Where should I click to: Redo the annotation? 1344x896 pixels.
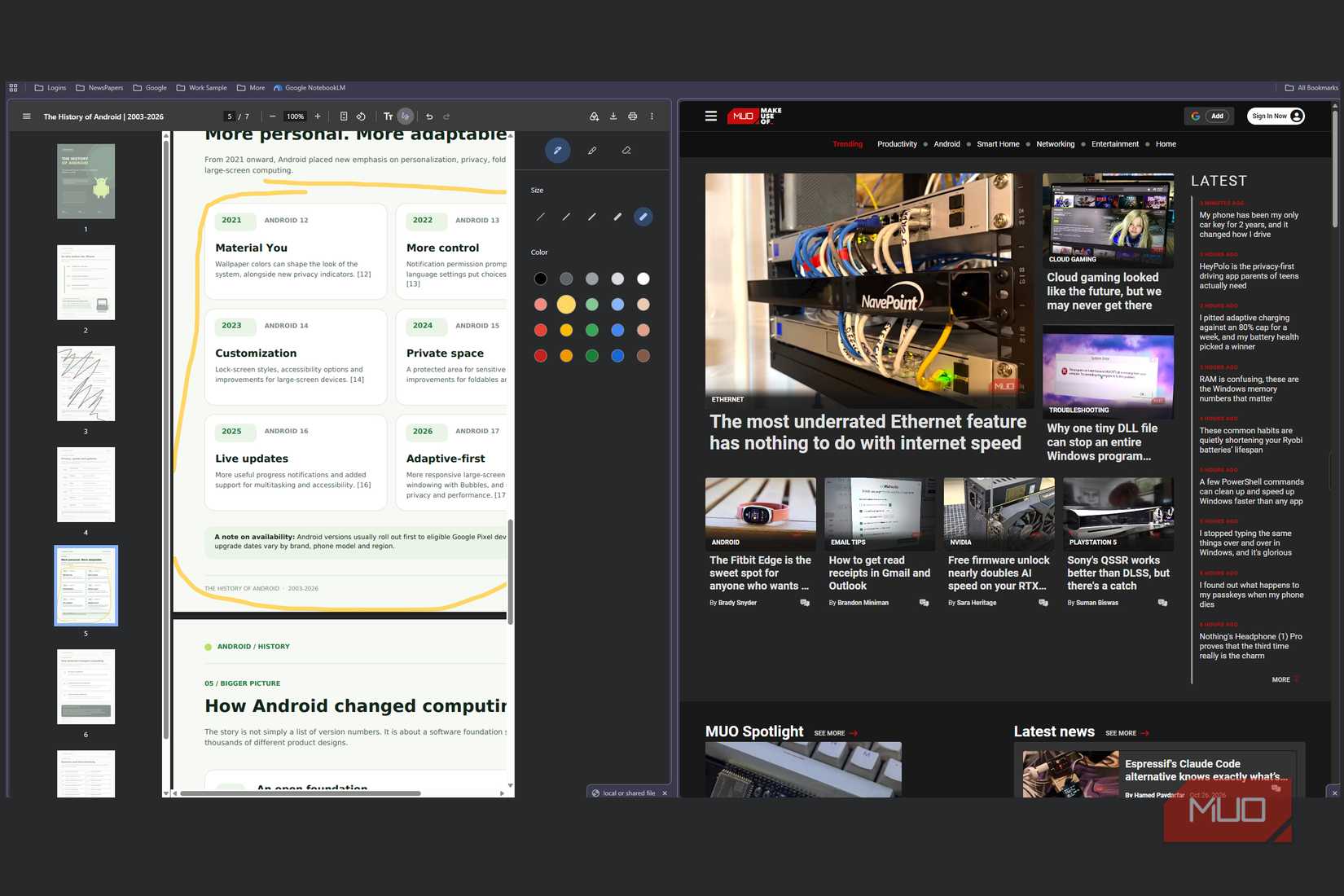446,116
